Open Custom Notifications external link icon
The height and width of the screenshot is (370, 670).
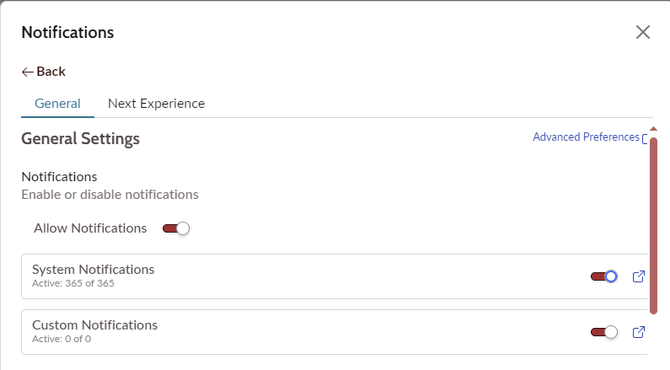coord(638,332)
